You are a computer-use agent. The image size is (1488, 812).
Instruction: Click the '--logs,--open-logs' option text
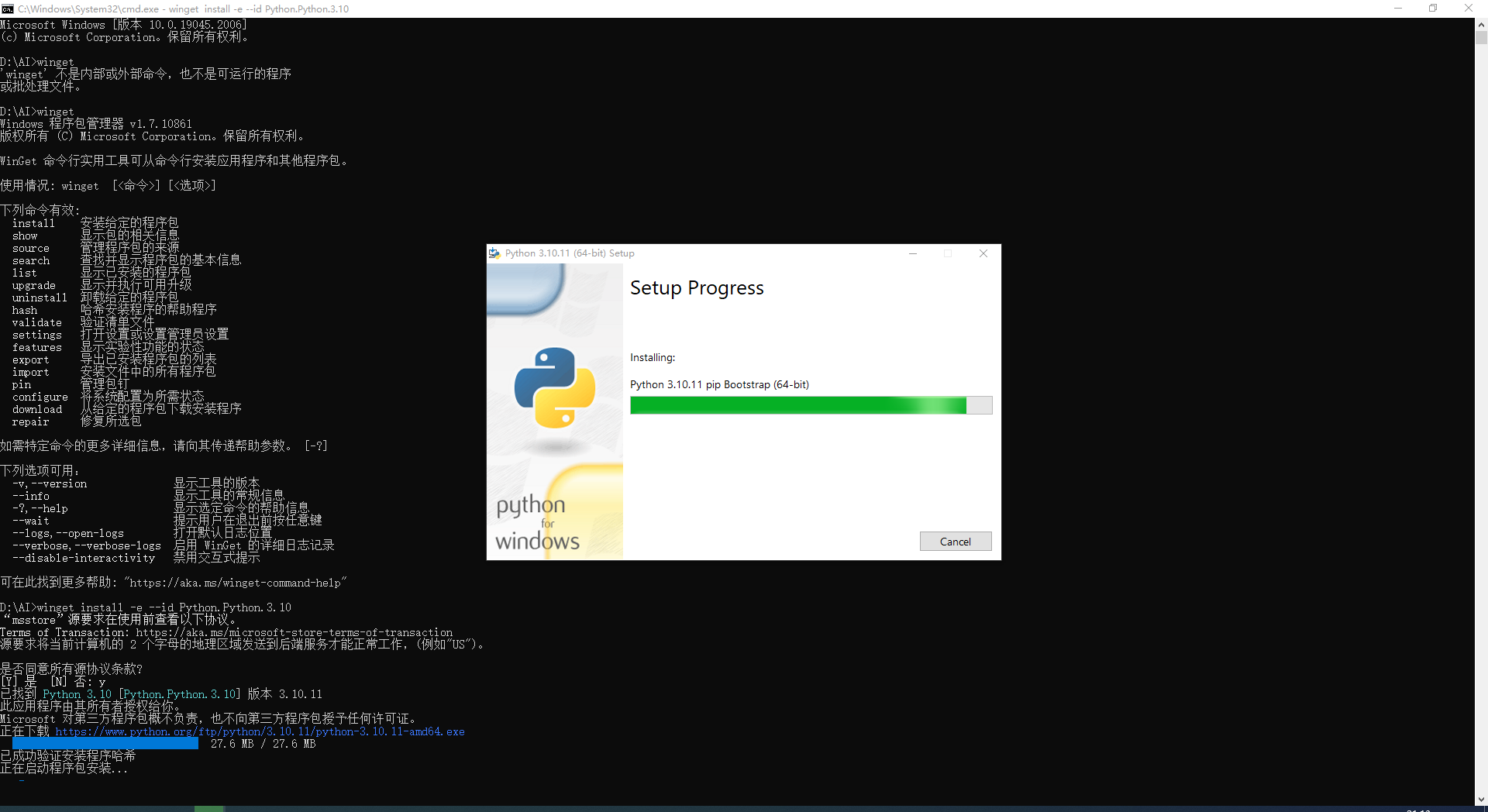(x=68, y=533)
